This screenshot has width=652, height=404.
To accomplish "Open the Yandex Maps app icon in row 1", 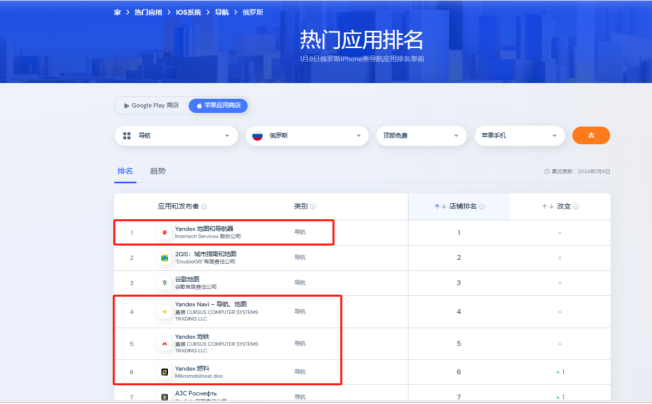I will point(165,232).
